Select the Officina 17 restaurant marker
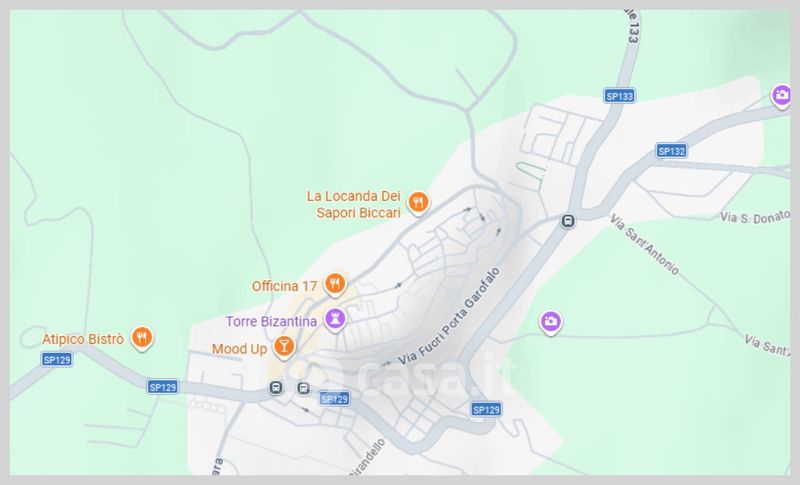800x485 pixels. pos(335,284)
